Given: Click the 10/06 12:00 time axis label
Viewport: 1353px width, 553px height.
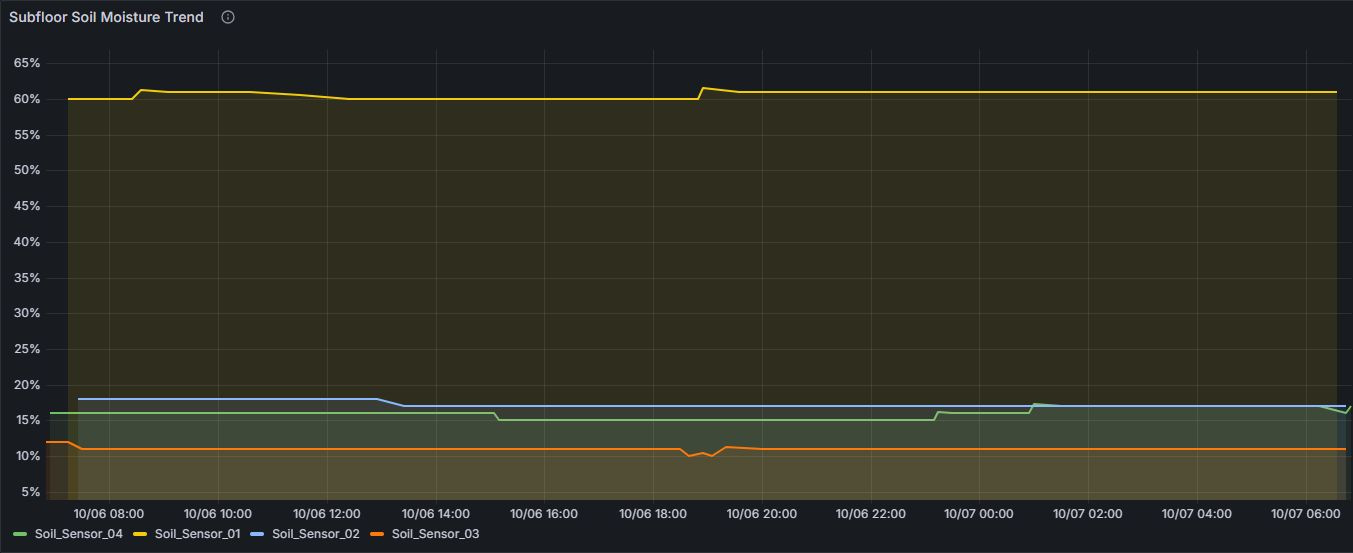Looking at the screenshot, I should (x=327, y=514).
